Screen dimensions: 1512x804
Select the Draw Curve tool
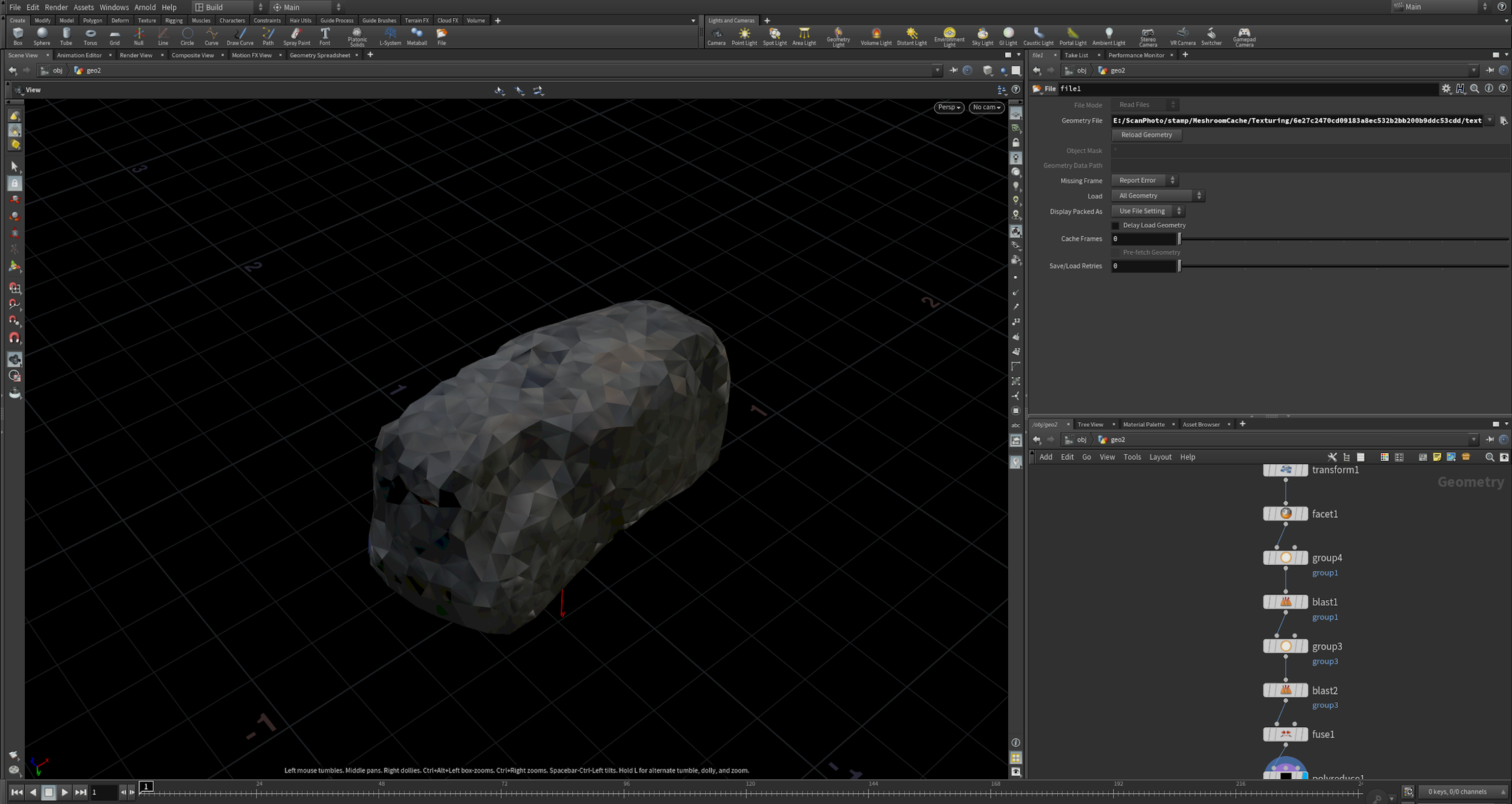pyautogui.click(x=240, y=36)
